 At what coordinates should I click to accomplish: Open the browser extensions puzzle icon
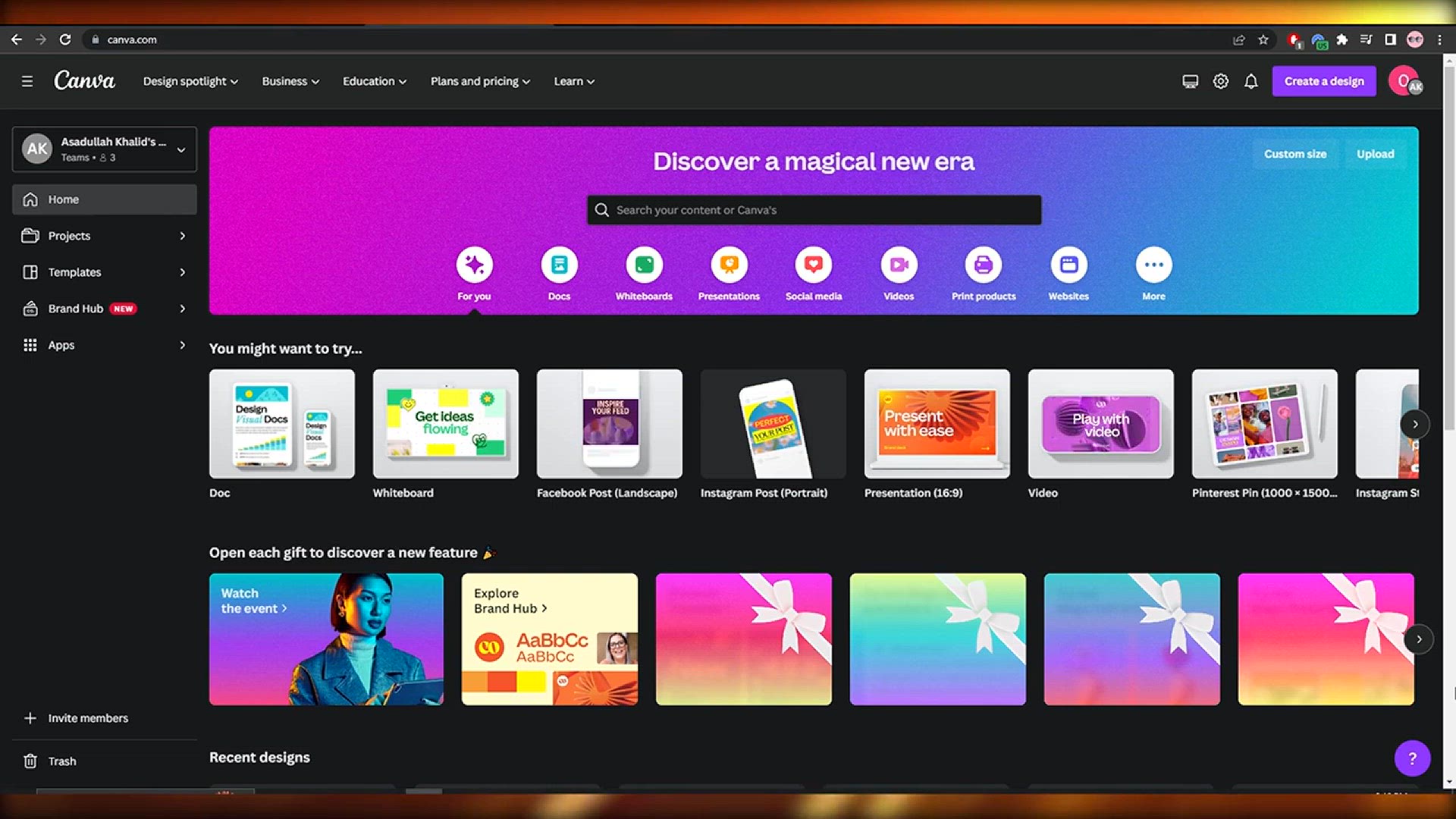pyautogui.click(x=1342, y=39)
